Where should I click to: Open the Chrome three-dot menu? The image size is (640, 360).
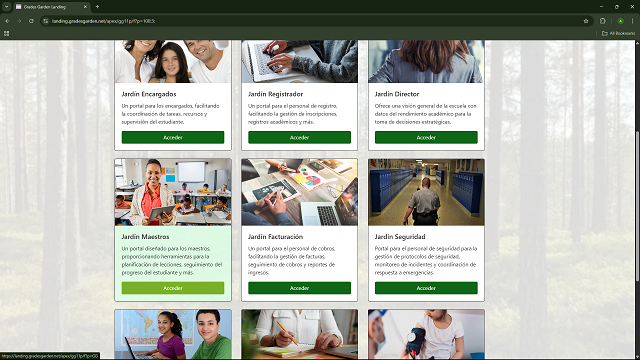coord(633,21)
